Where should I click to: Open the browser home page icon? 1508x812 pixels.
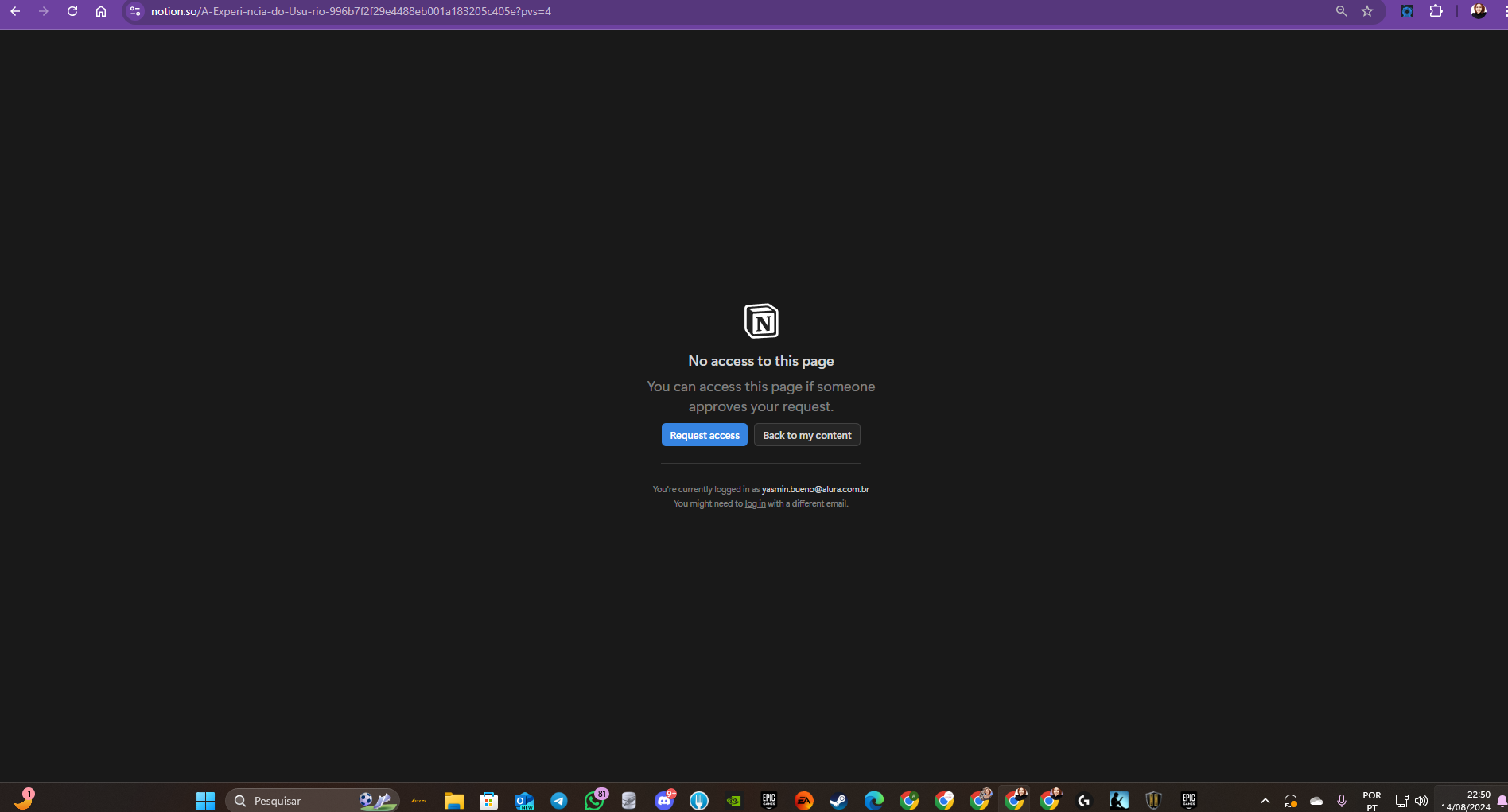[101, 11]
